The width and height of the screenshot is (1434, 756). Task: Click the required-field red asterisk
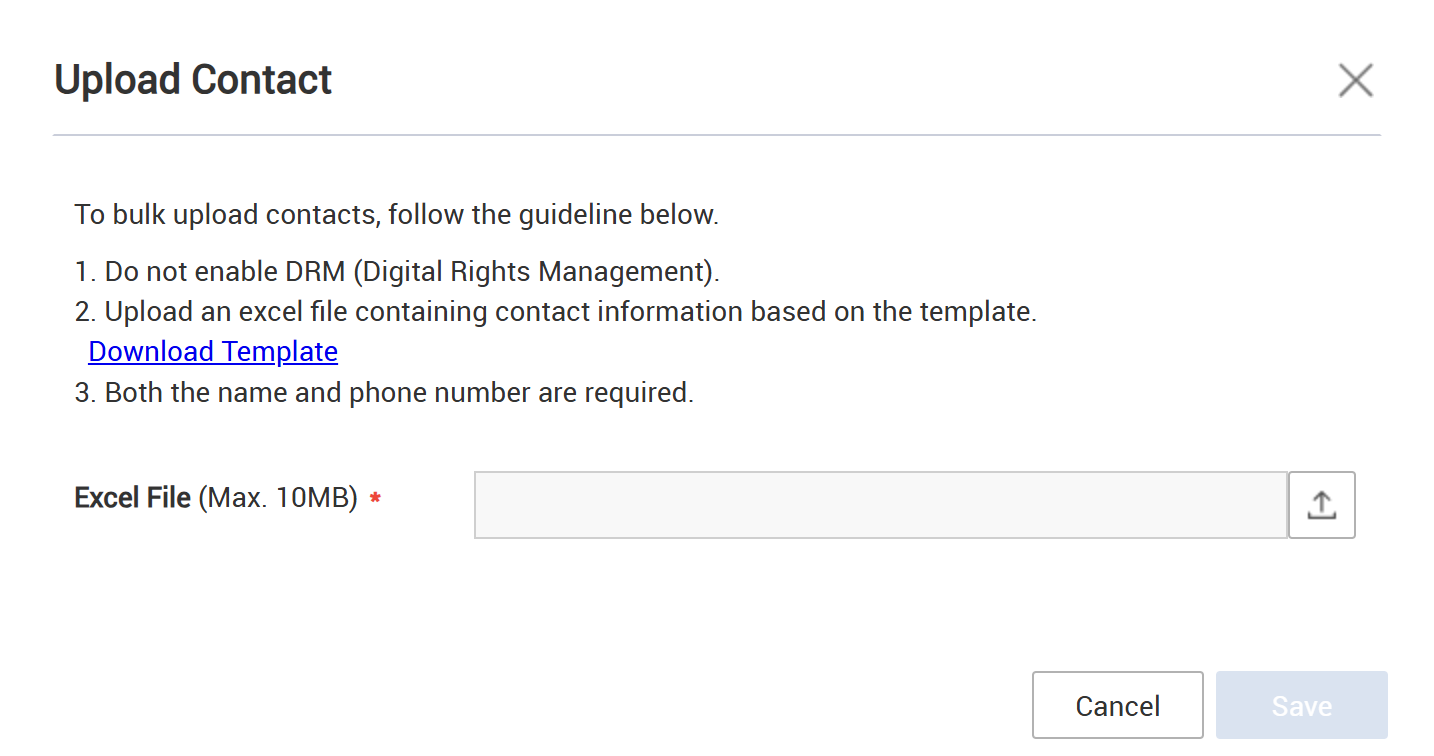(x=375, y=499)
